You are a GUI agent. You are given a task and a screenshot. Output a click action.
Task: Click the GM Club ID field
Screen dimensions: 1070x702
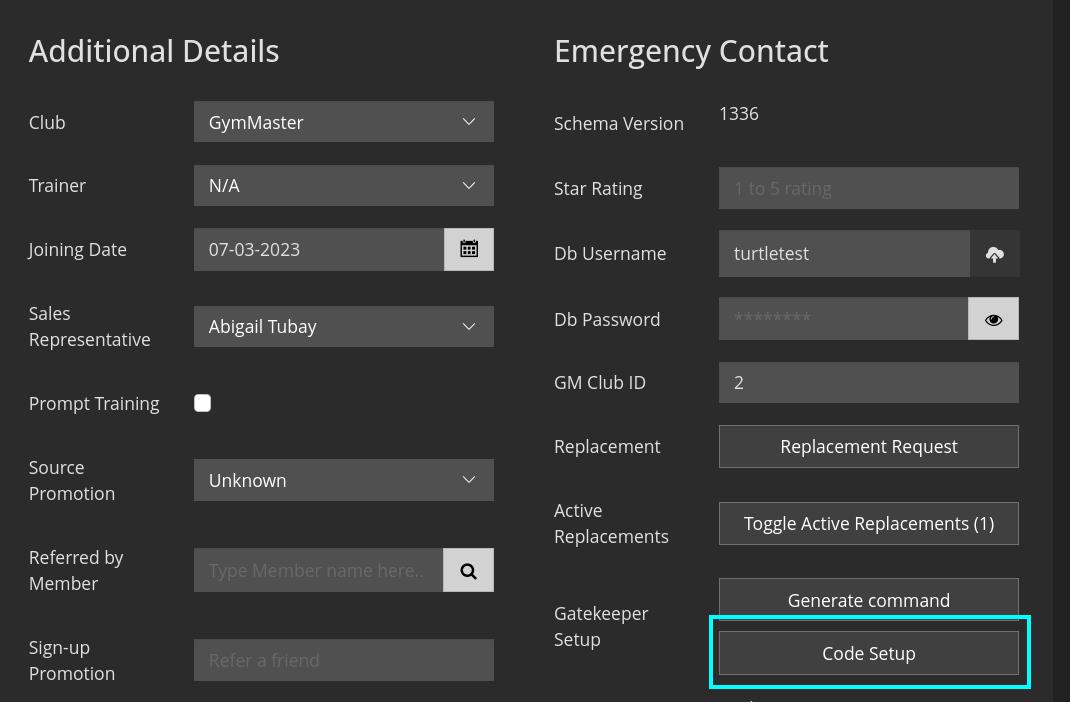868,383
